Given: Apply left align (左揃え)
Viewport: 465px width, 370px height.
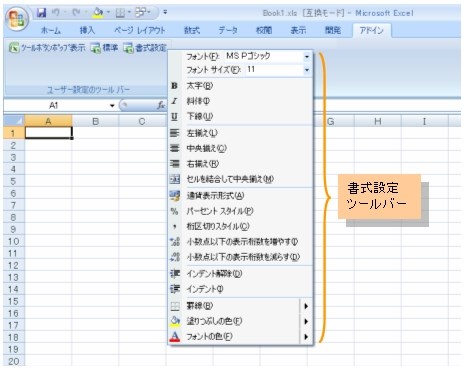Looking at the screenshot, I should click(x=175, y=133).
